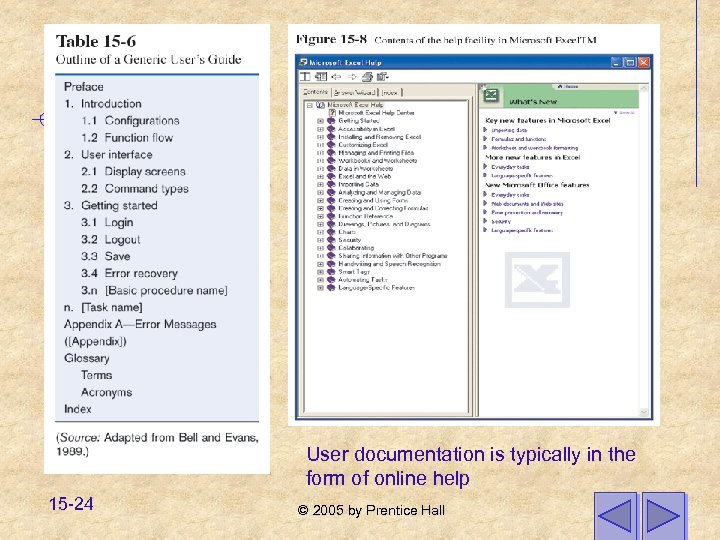The image size is (720, 540).
Task: Expand the Managing and Printing Files node
Action: (321, 153)
